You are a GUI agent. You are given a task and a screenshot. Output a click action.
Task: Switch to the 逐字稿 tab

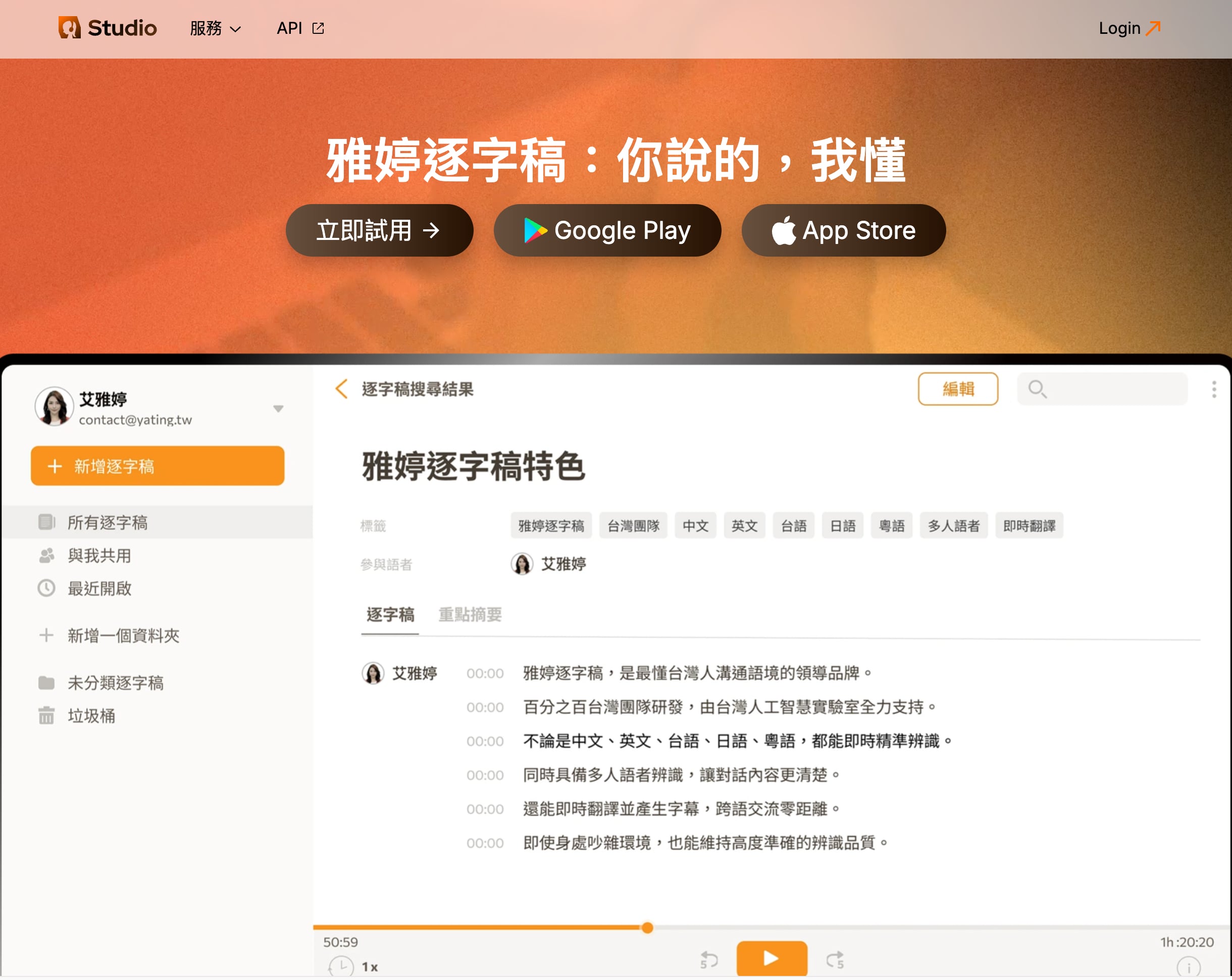(390, 615)
